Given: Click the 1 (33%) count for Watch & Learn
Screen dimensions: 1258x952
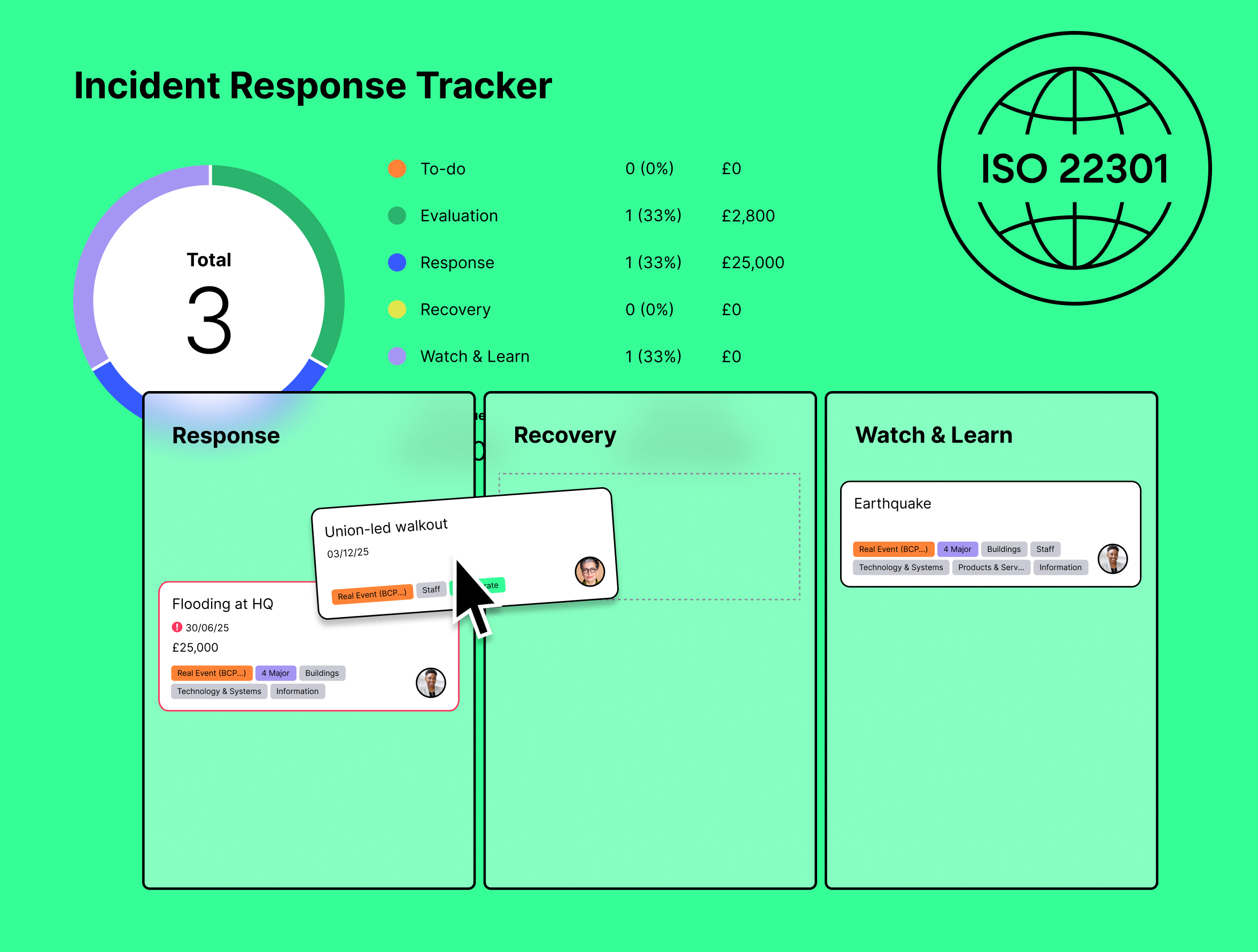Looking at the screenshot, I should pos(653,356).
